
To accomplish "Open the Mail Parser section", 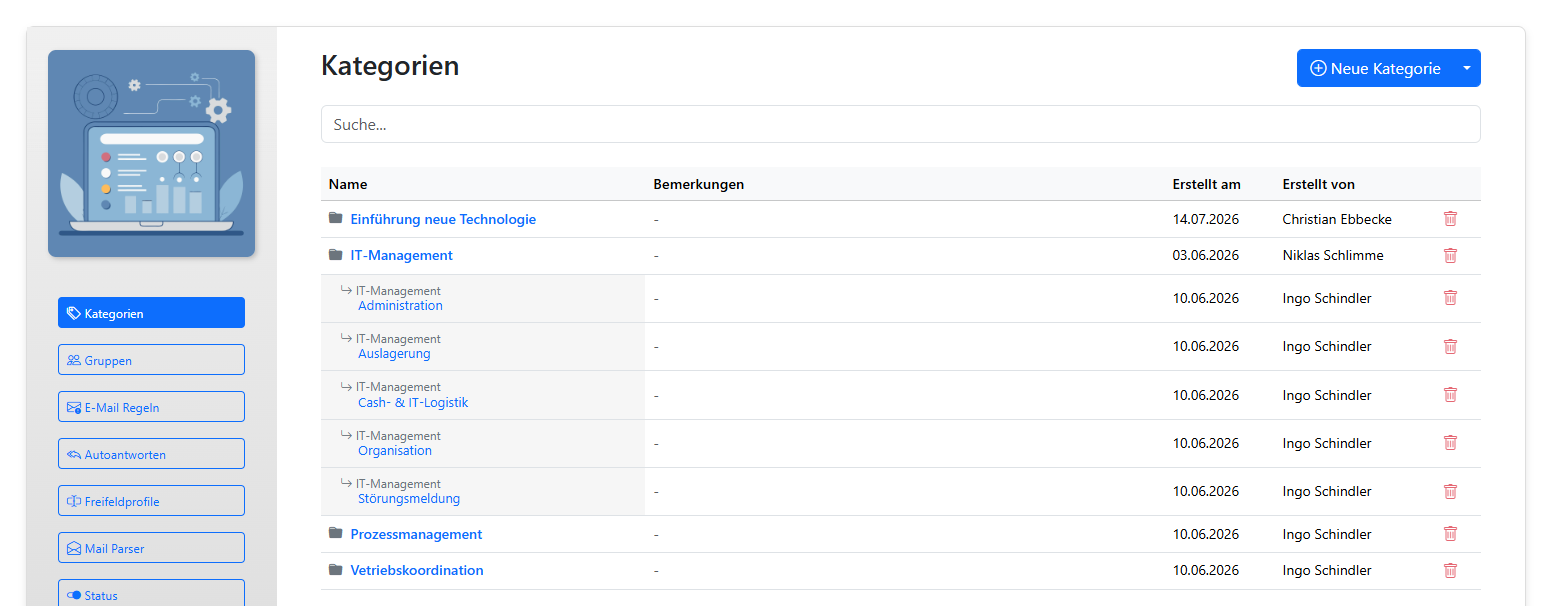I will (x=151, y=548).
